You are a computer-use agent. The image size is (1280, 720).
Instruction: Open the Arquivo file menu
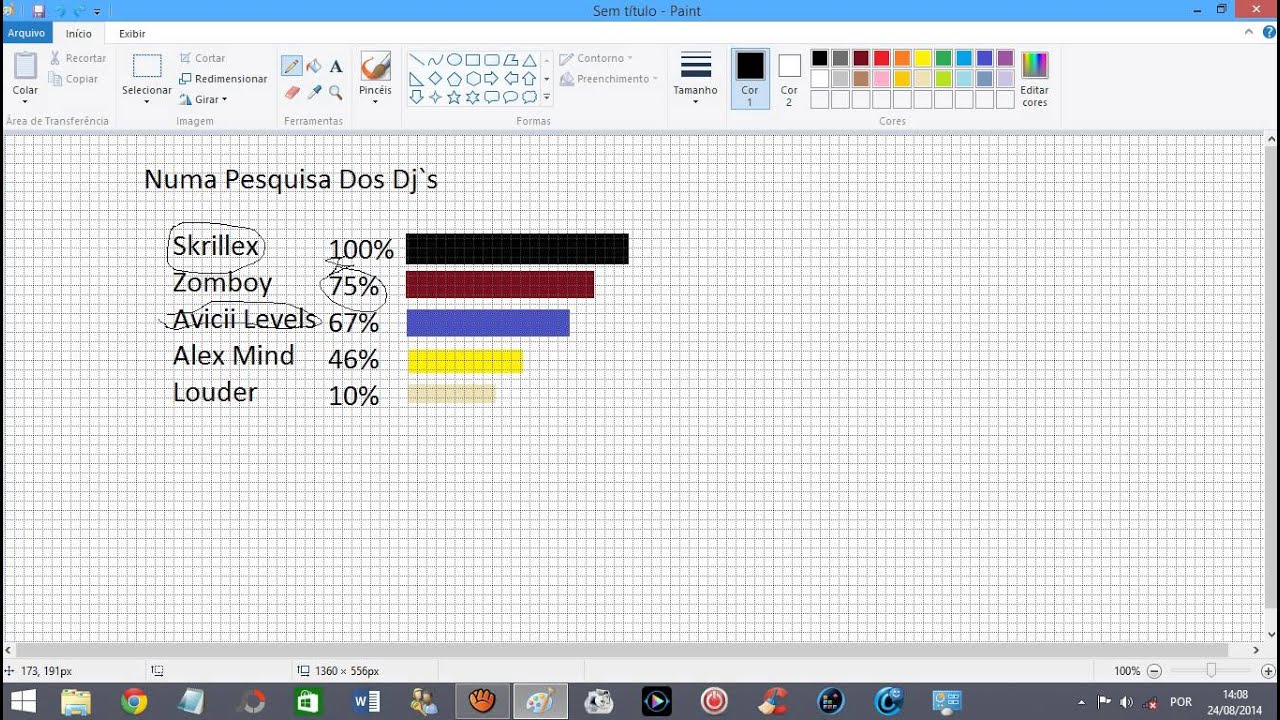[26, 33]
